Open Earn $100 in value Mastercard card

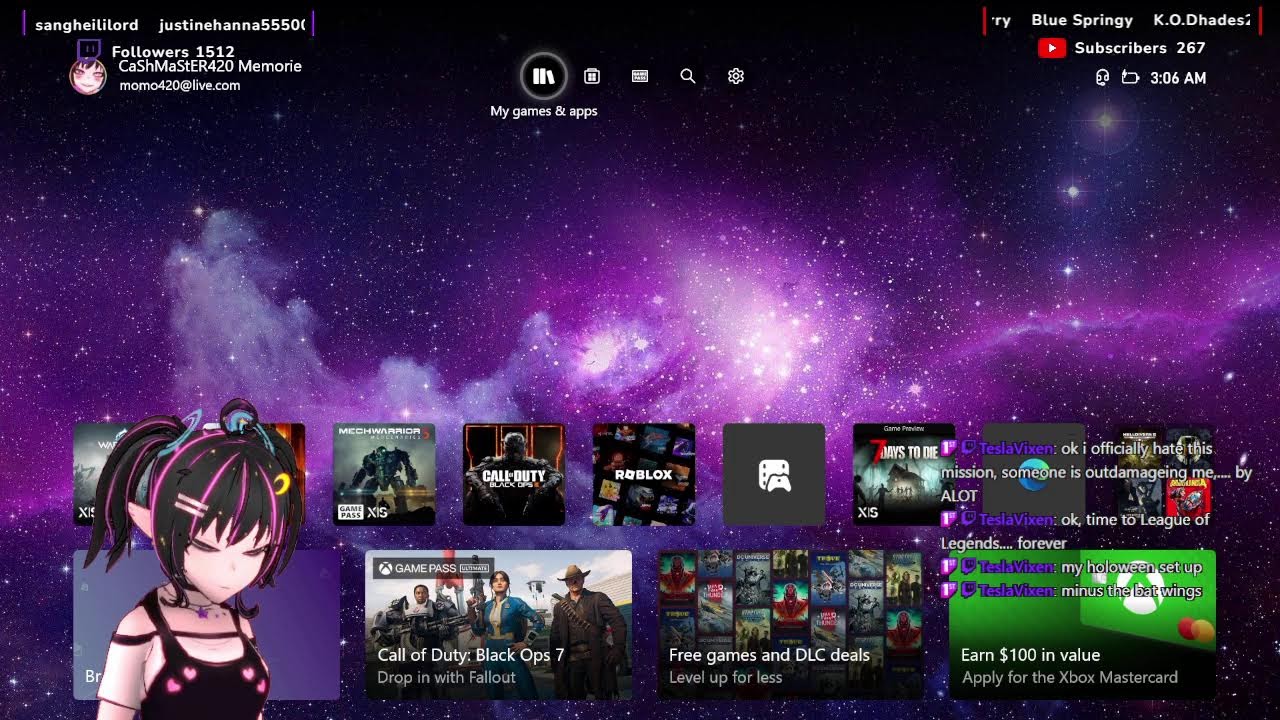pos(1082,625)
